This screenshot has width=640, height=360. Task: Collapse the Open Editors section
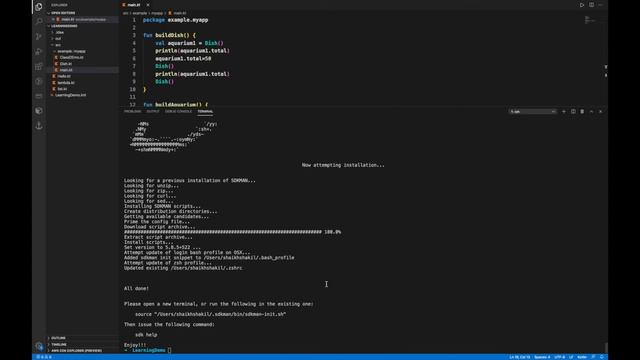click(63, 13)
